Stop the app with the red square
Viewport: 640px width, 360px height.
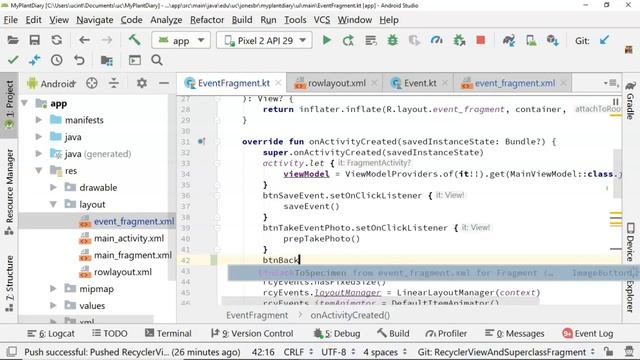pos(480,40)
